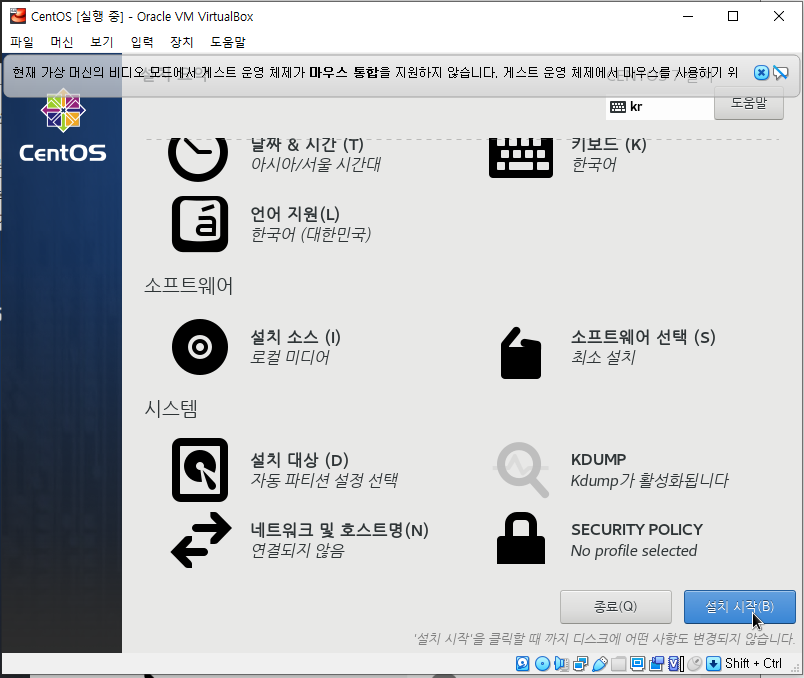Click the 'Kdump가 활성화됩니다' text
This screenshot has height=678, width=804.
[650, 481]
